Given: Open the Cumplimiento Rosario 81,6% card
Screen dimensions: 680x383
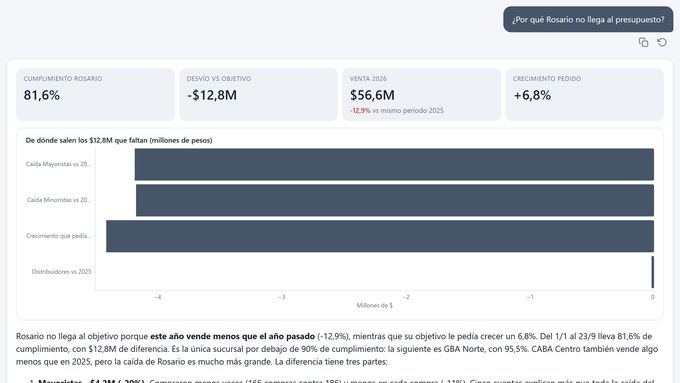Looking at the screenshot, I should (95, 95).
